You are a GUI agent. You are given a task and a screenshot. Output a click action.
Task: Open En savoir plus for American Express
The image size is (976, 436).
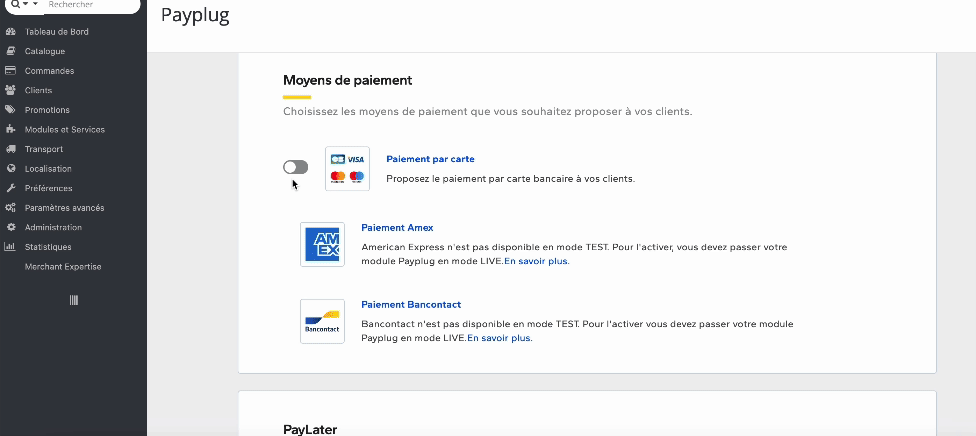[537, 261]
